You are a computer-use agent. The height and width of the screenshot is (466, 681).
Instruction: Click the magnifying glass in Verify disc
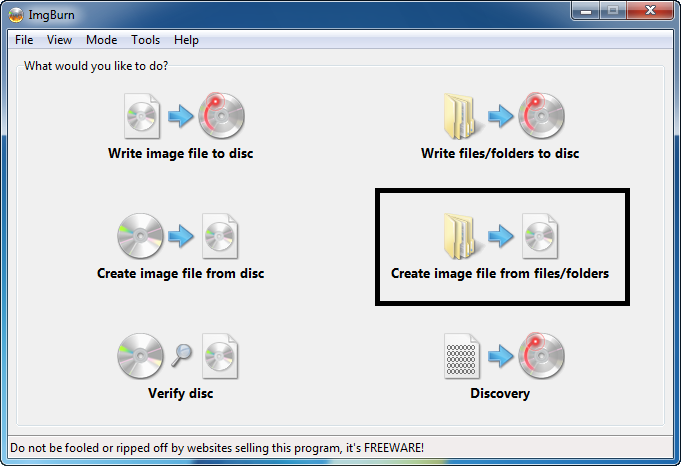[182, 355]
